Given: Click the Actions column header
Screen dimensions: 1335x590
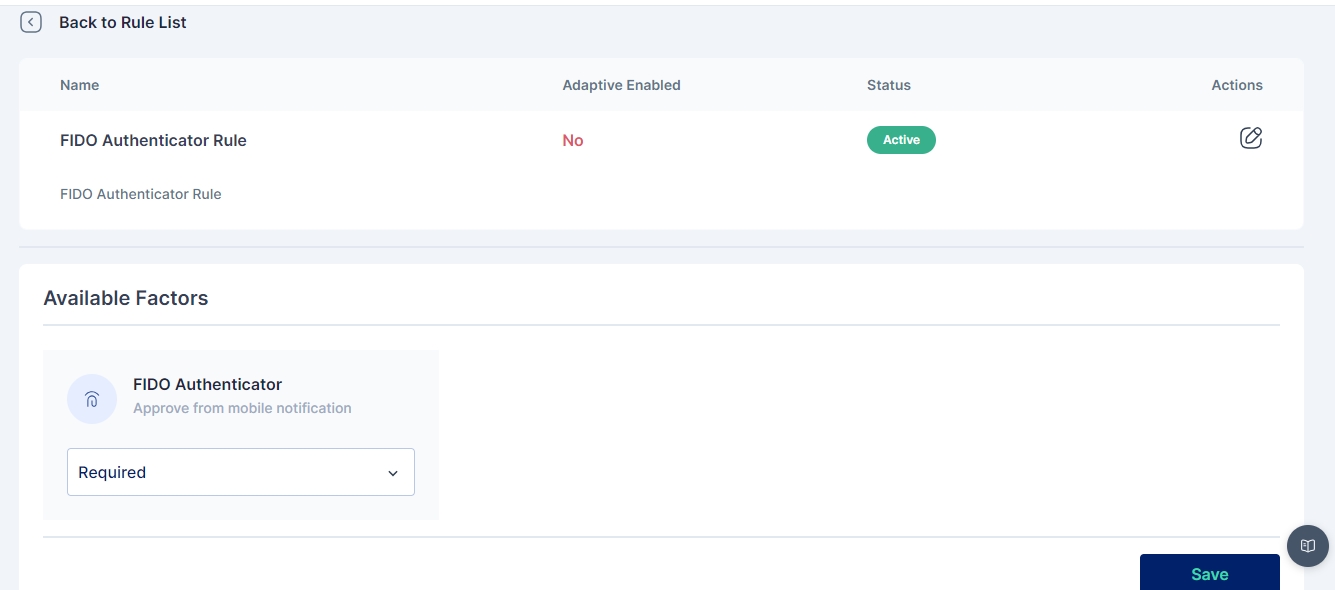Looking at the screenshot, I should point(1236,85).
